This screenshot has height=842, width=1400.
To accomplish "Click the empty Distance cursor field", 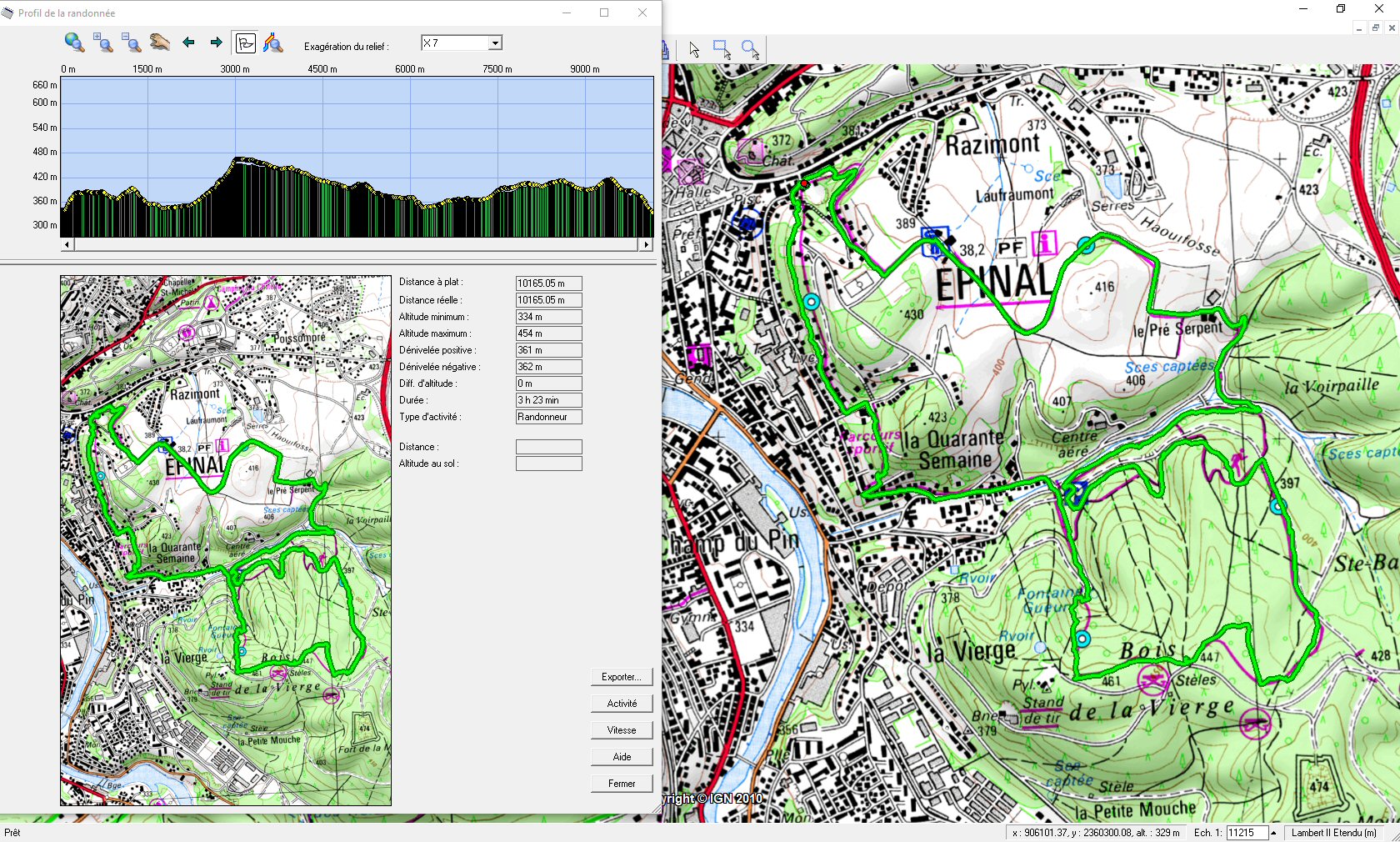I will click(548, 447).
